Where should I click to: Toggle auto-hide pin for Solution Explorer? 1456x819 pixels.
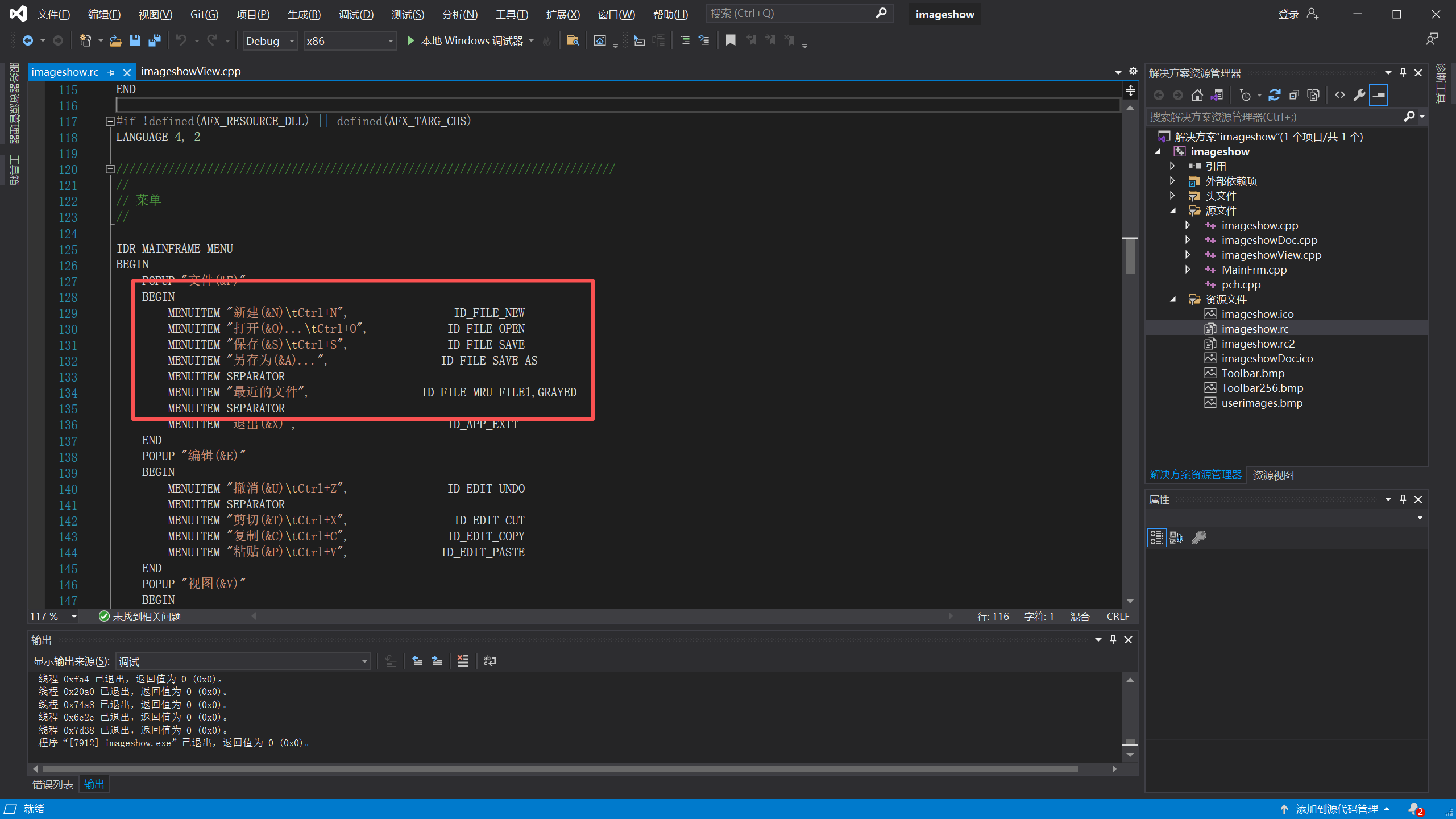coord(1403,73)
